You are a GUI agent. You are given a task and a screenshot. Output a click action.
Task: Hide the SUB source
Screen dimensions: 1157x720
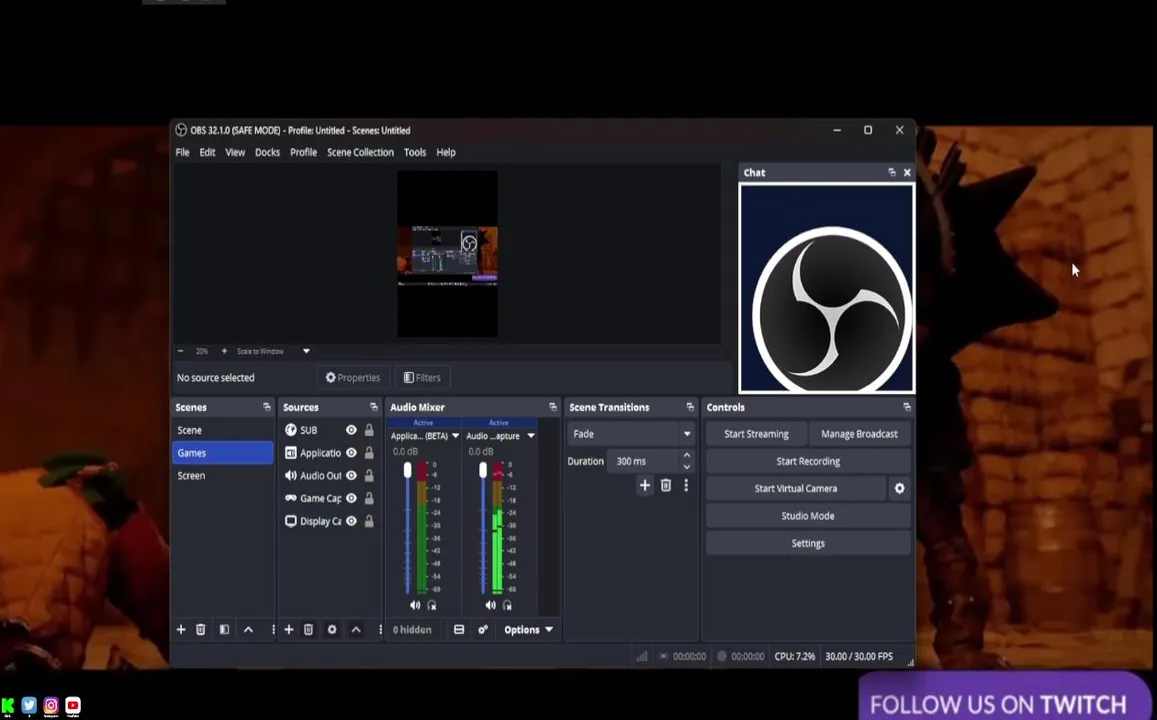click(x=351, y=430)
